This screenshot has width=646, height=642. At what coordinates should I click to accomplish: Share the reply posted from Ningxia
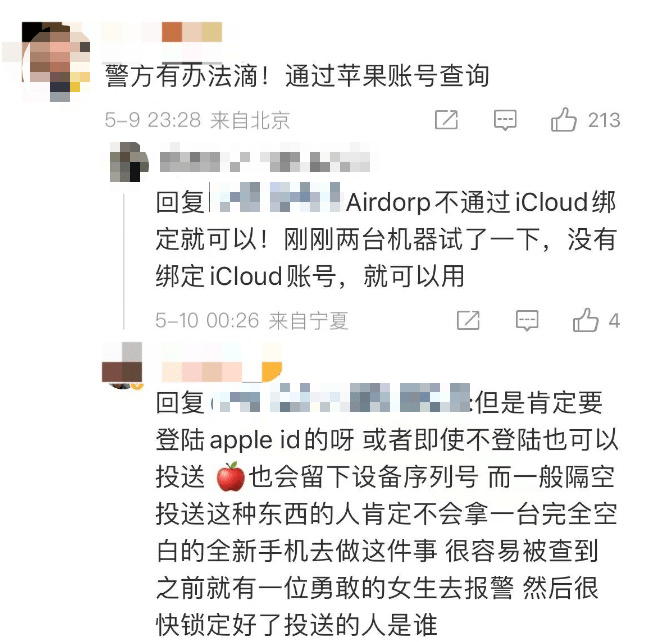point(468,320)
